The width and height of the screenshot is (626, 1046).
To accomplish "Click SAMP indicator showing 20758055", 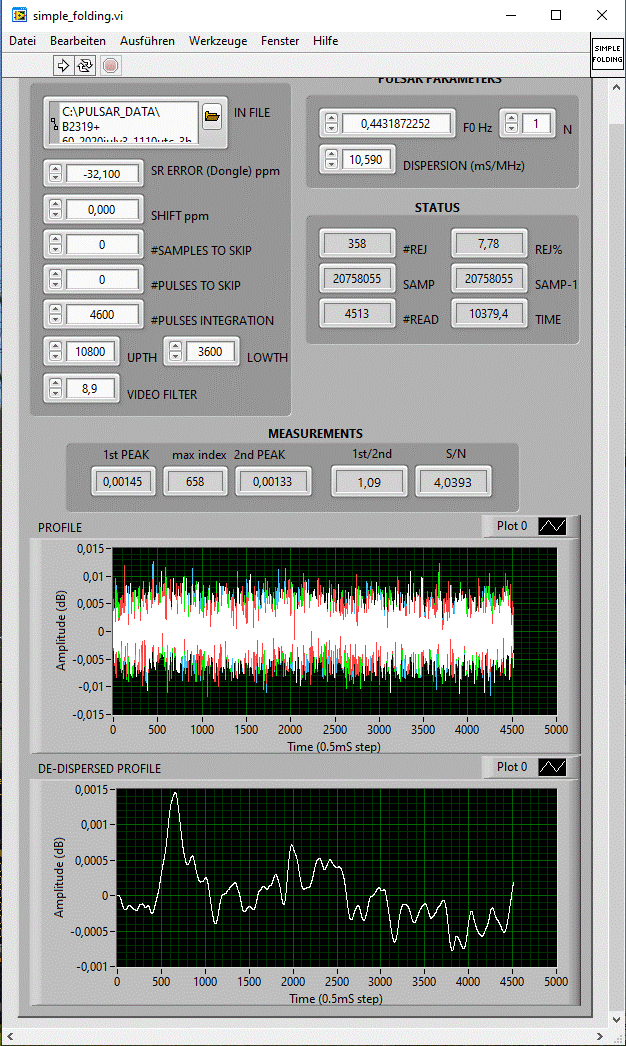I will [357, 278].
